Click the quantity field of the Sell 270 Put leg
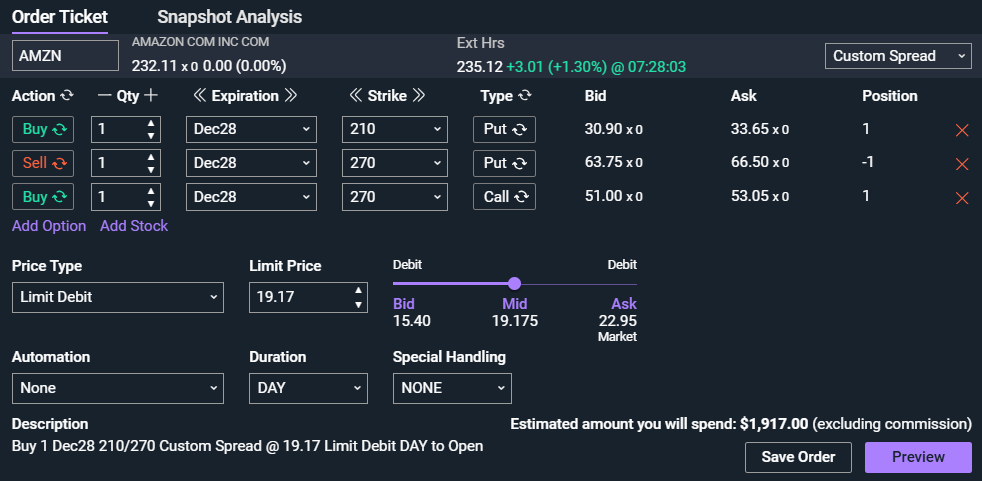 click(126, 163)
